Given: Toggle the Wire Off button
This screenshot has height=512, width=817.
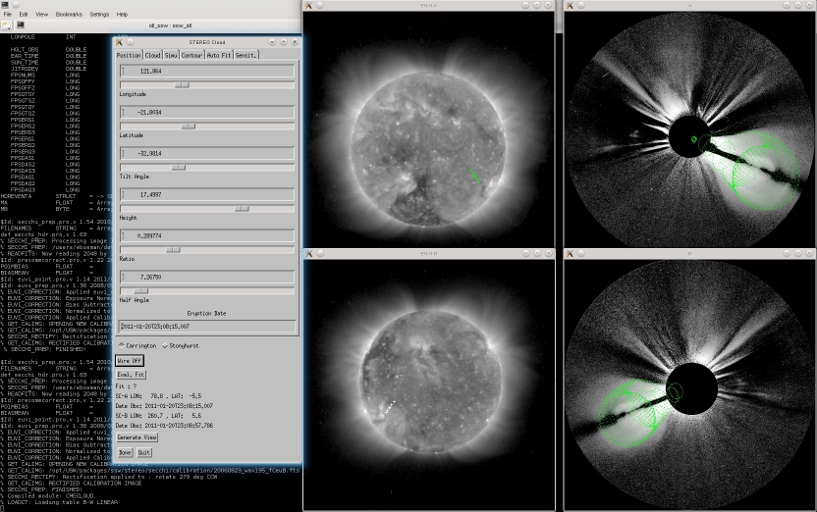Looking at the screenshot, I should (x=130, y=360).
